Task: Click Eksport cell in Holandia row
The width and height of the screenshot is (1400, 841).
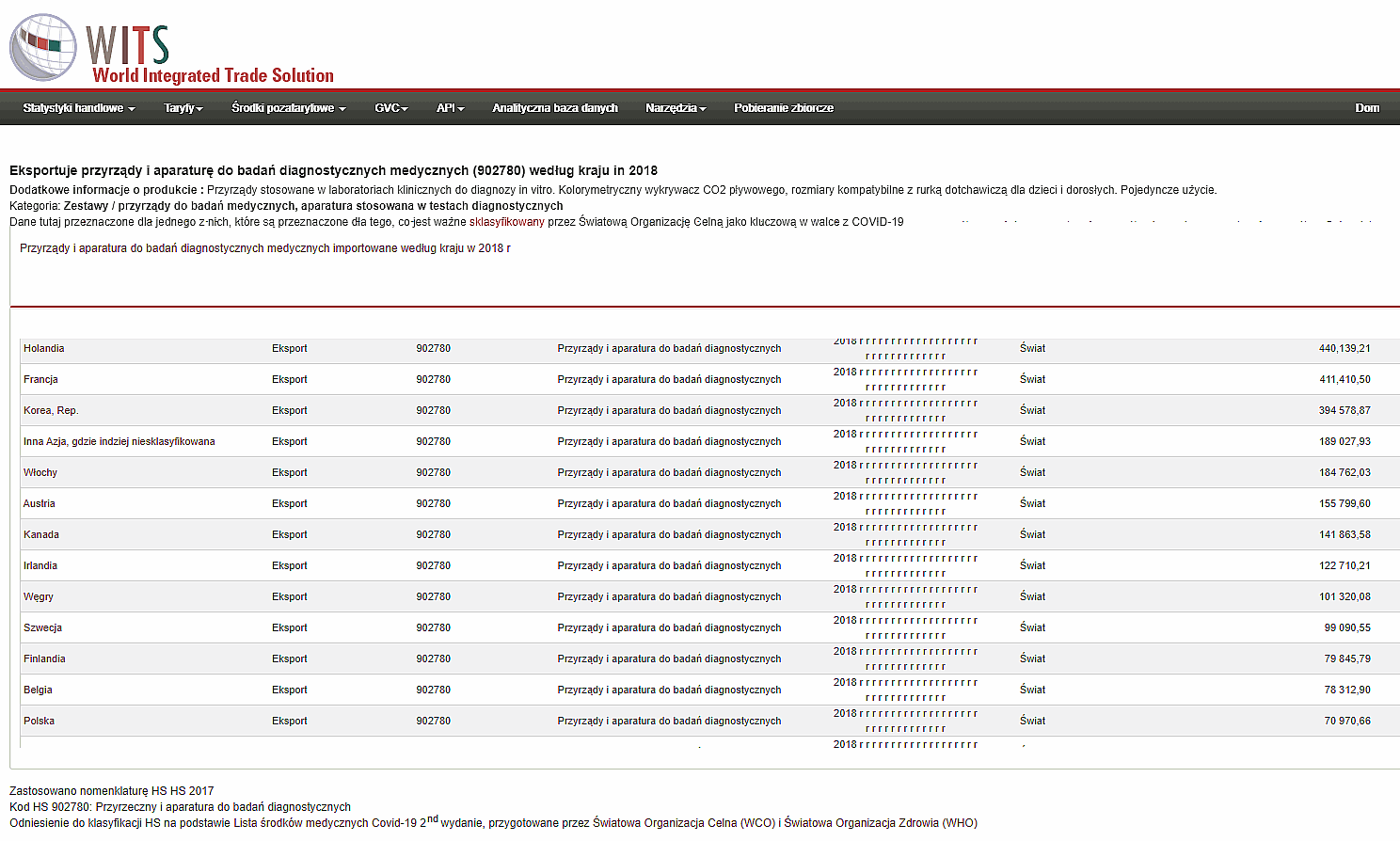Action: (290, 348)
